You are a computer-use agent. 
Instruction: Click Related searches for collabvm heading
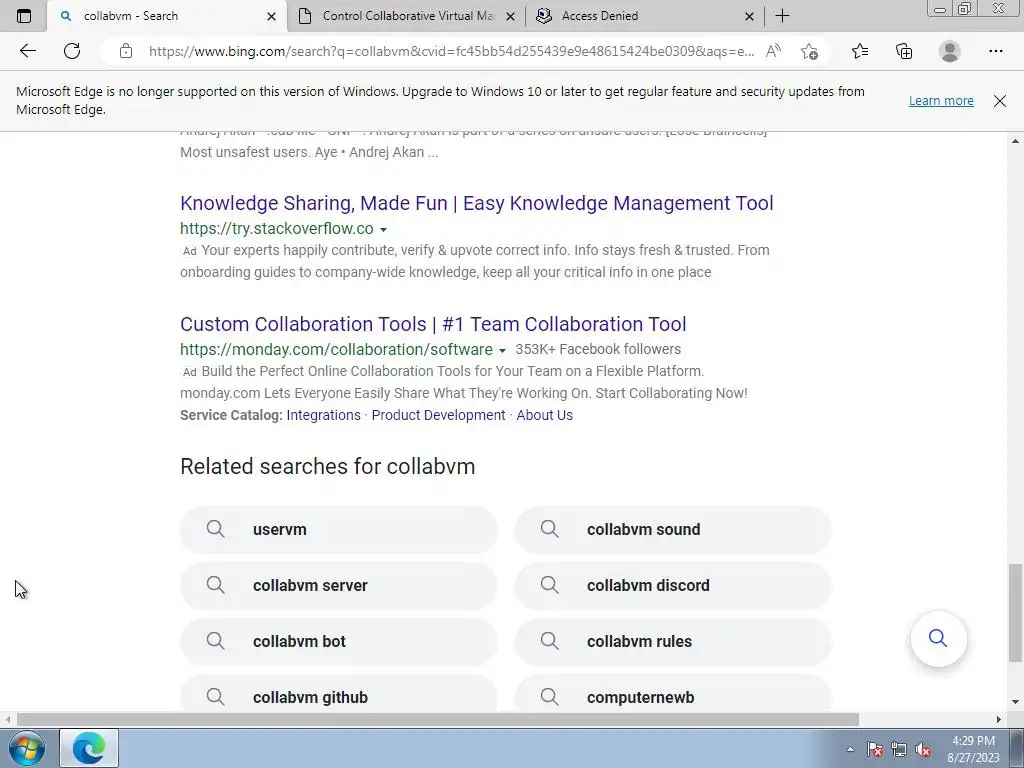point(328,466)
